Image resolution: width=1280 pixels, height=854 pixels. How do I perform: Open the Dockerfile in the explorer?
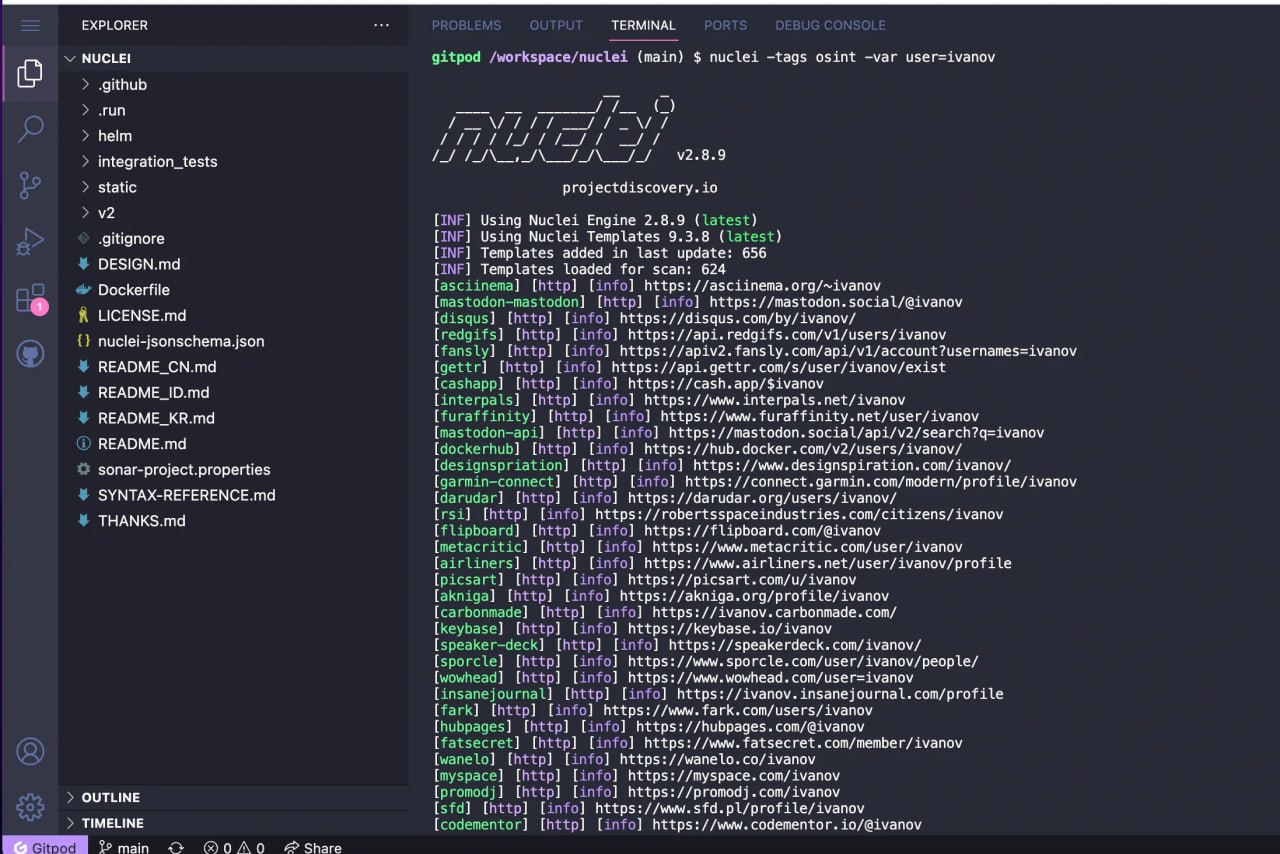[x=133, y=290]
